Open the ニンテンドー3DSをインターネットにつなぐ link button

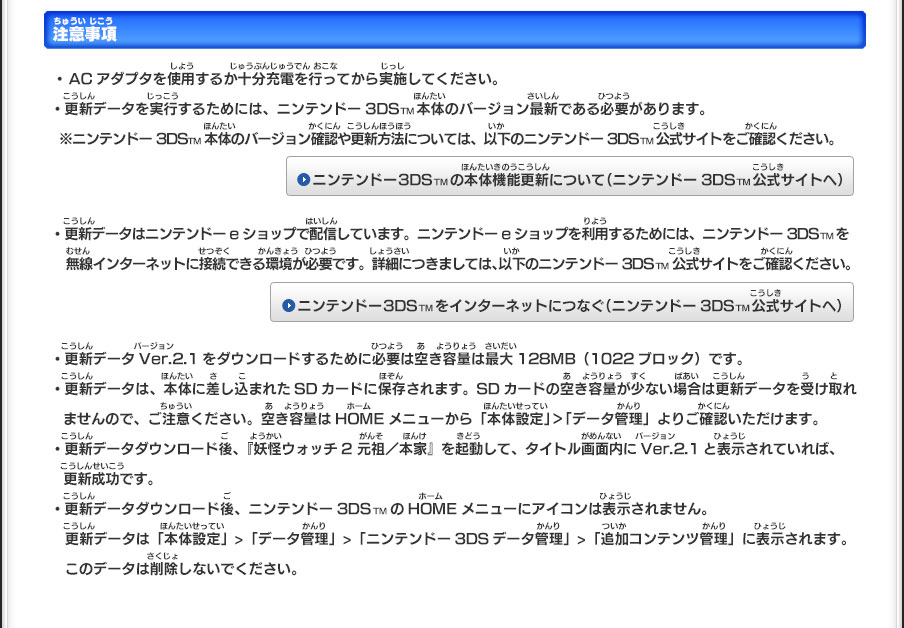(562, 302)
